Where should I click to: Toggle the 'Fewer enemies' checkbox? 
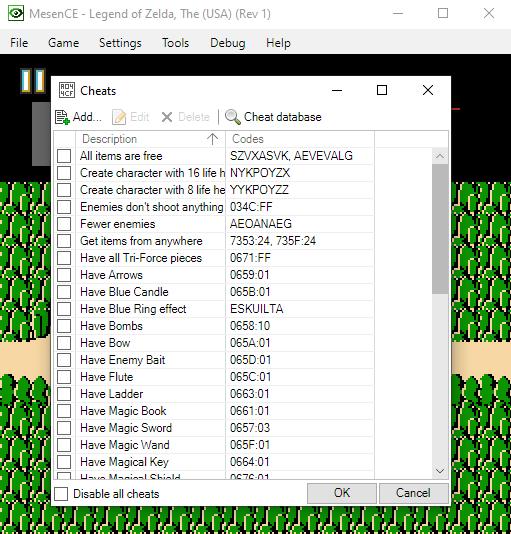64,224
